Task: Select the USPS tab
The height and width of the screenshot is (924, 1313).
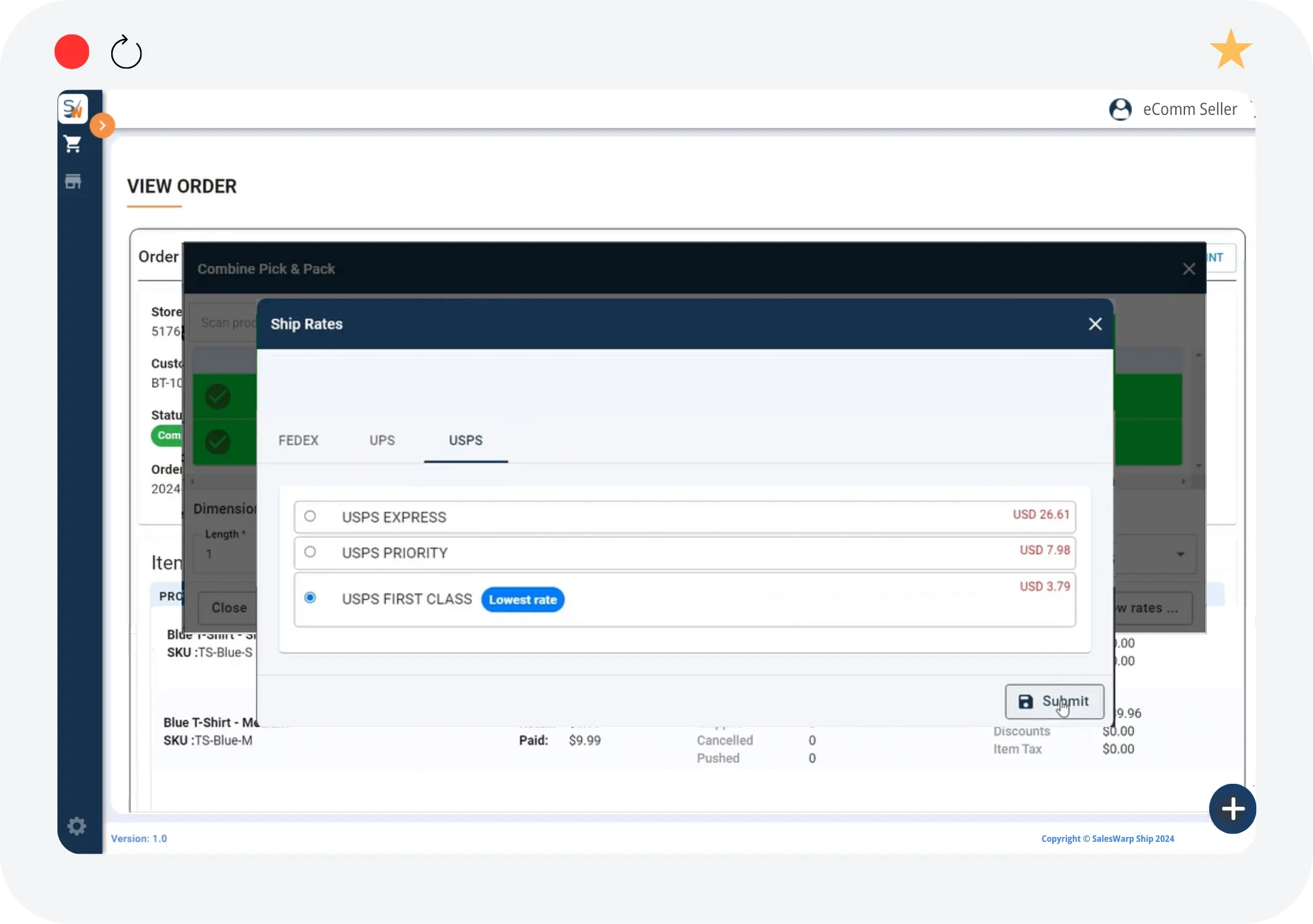Action: coord(466,440)
